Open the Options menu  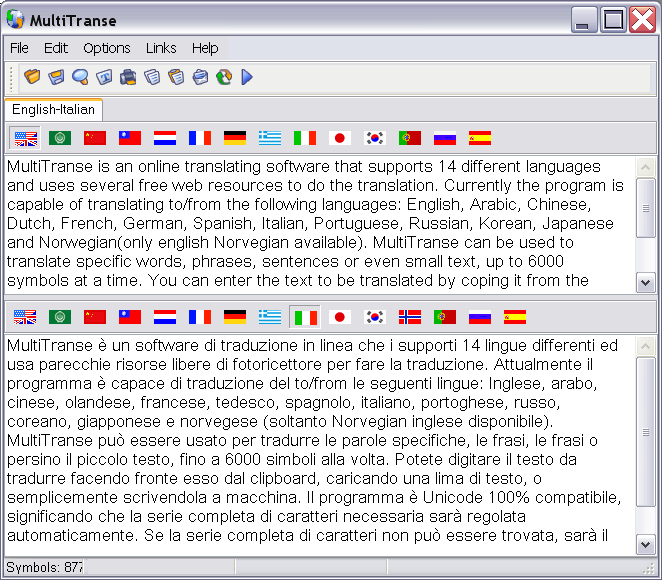pos(107,48)
